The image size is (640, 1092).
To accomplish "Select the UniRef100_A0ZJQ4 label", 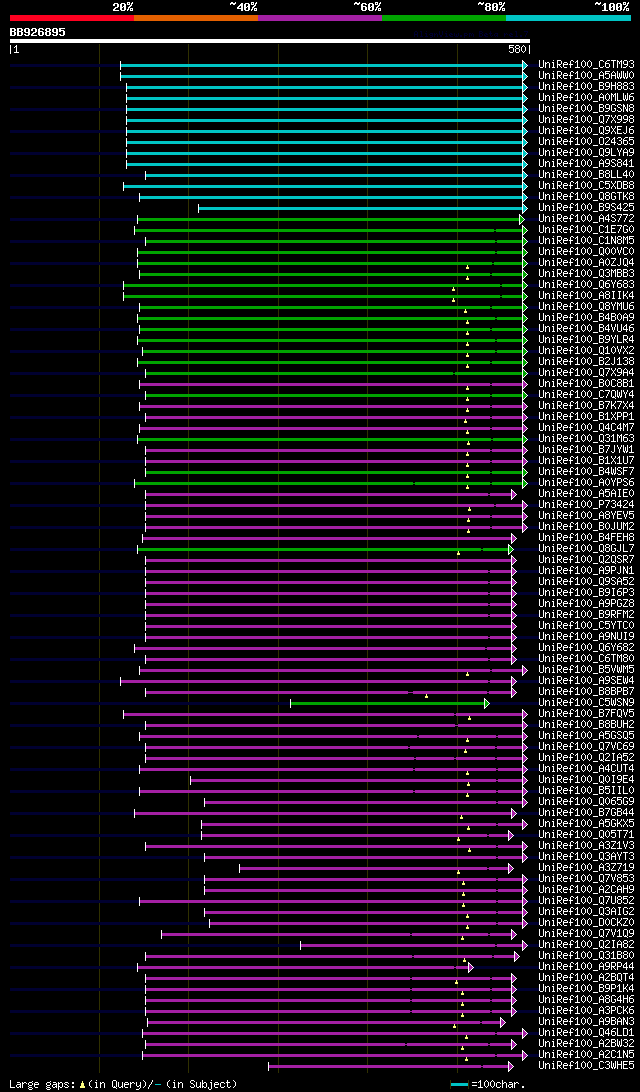I will (x=586, y=263).
